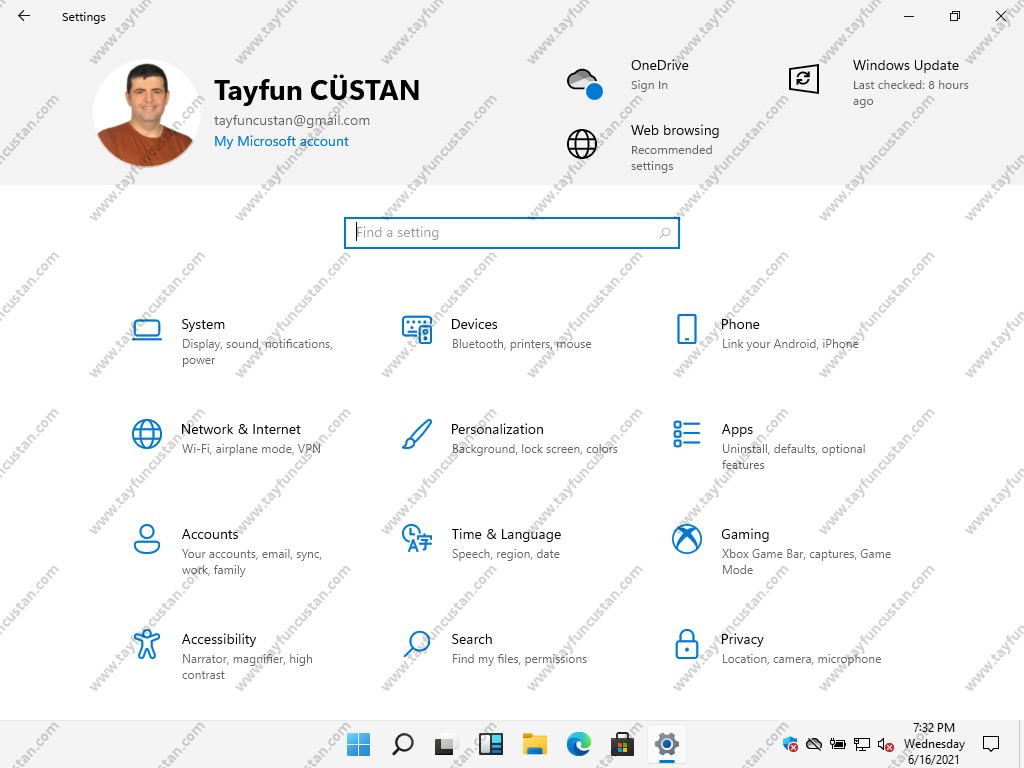
Task: Open My Microsoft account link
Action: pos(281,141)
